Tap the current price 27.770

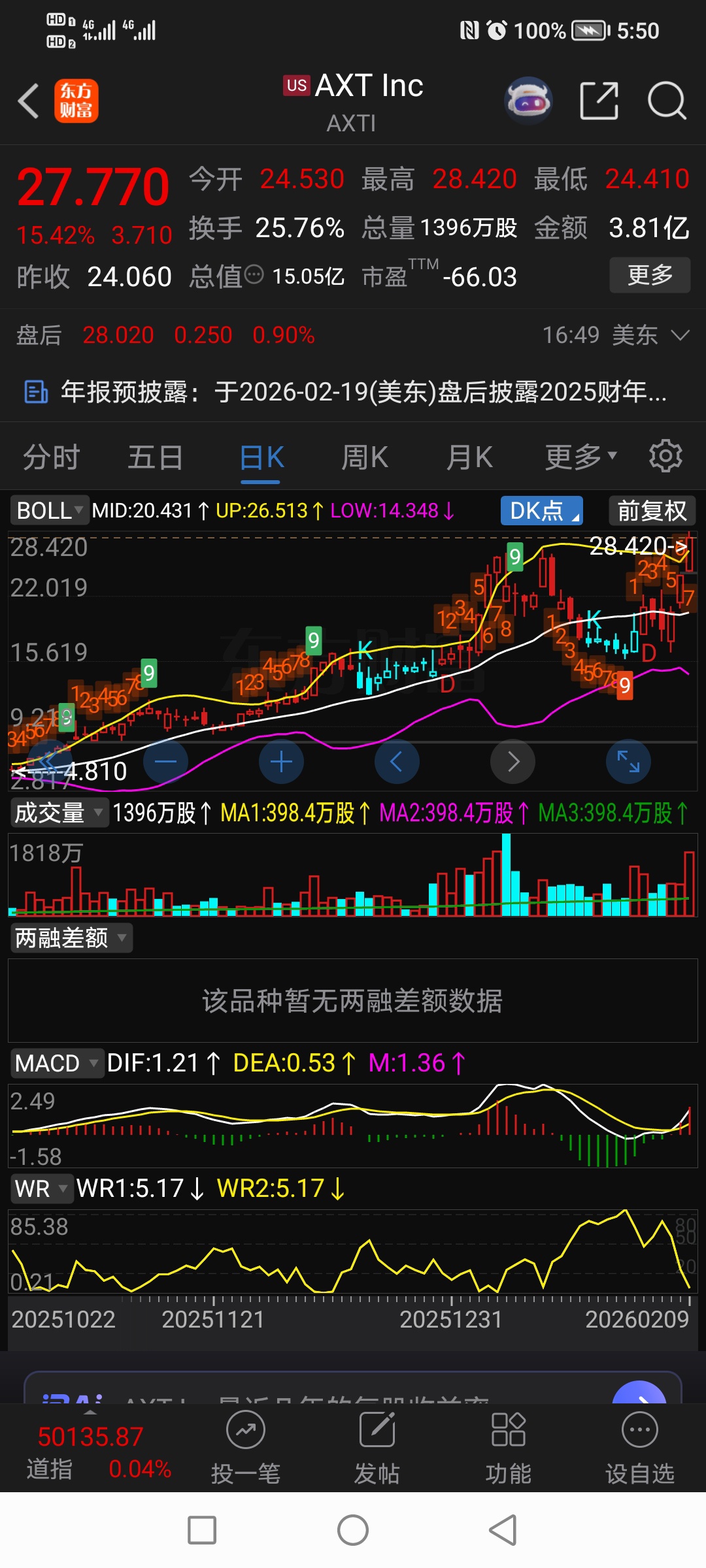click(93, 188)
